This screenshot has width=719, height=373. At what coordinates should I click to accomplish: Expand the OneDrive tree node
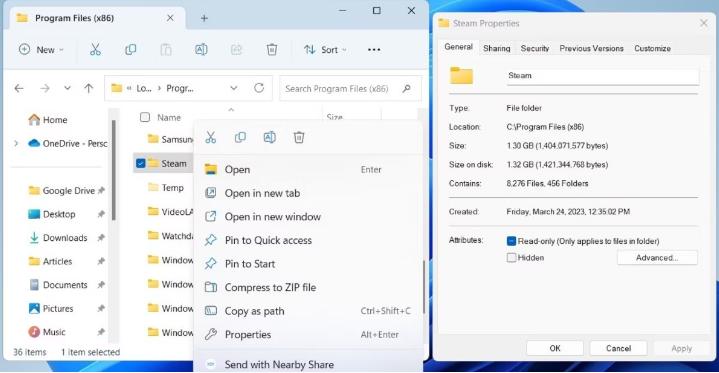[16, 144]
